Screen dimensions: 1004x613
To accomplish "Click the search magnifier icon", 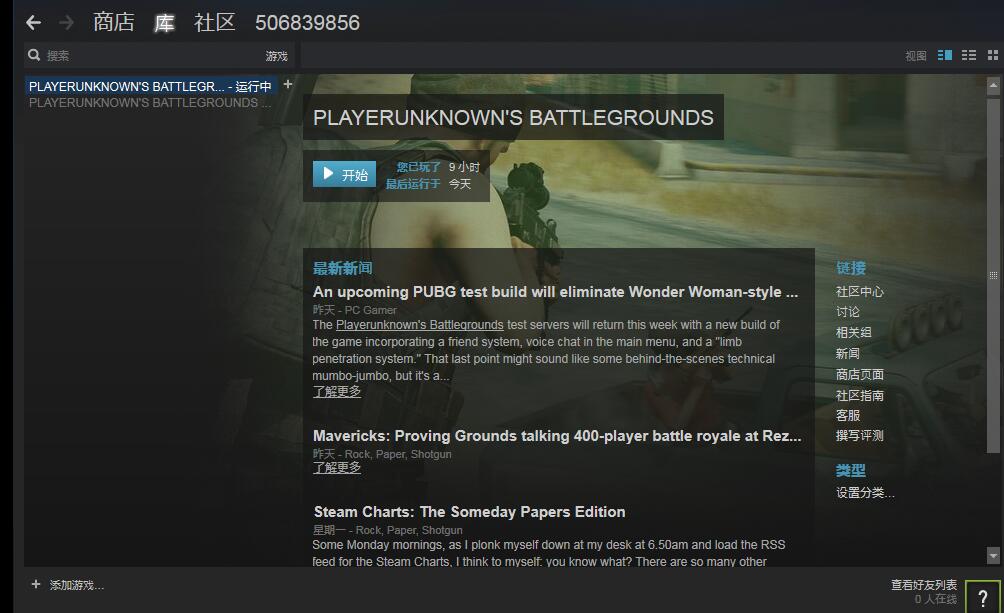I will pos(34,56).
